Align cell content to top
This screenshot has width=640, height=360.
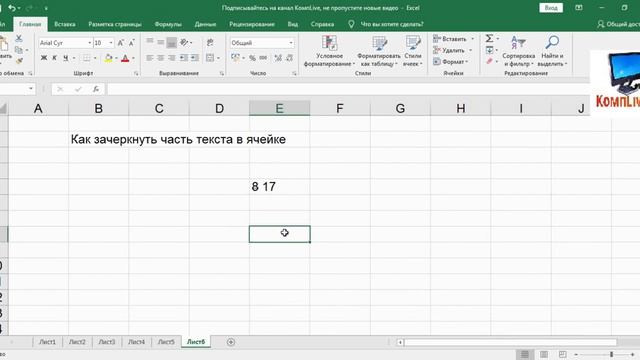point(150,42)
